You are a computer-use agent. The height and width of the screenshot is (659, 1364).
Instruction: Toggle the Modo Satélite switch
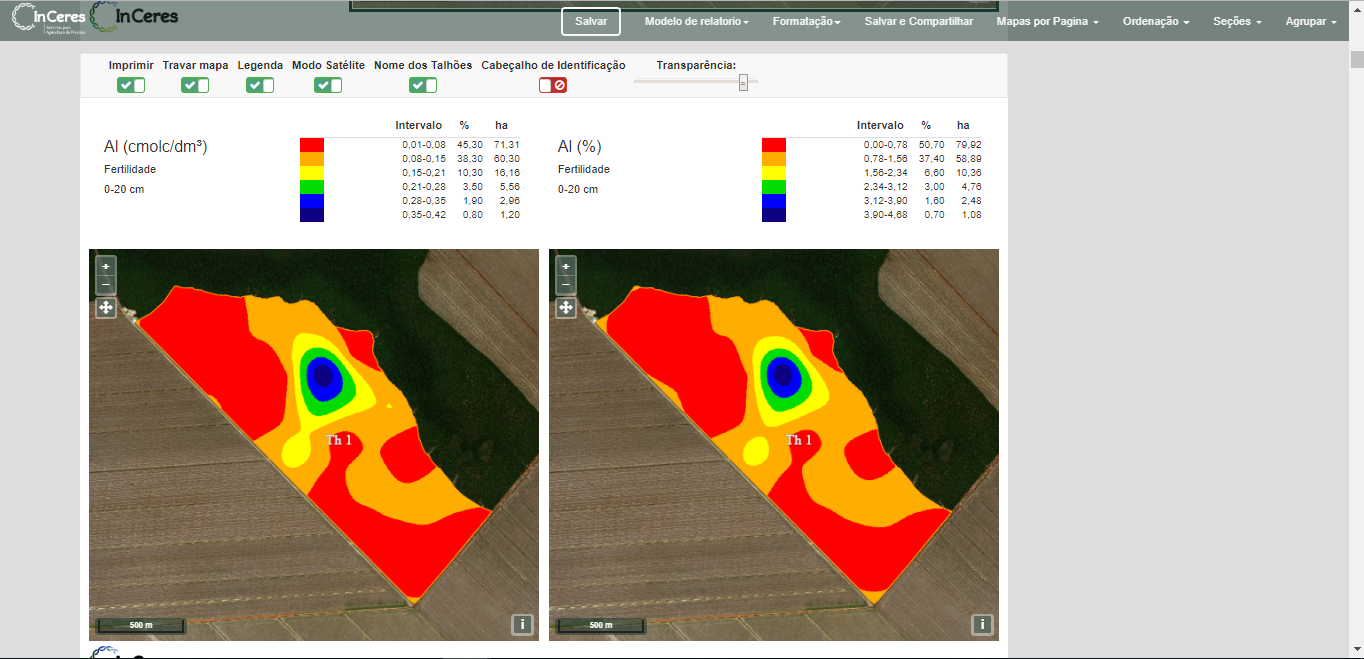[328, 85]
